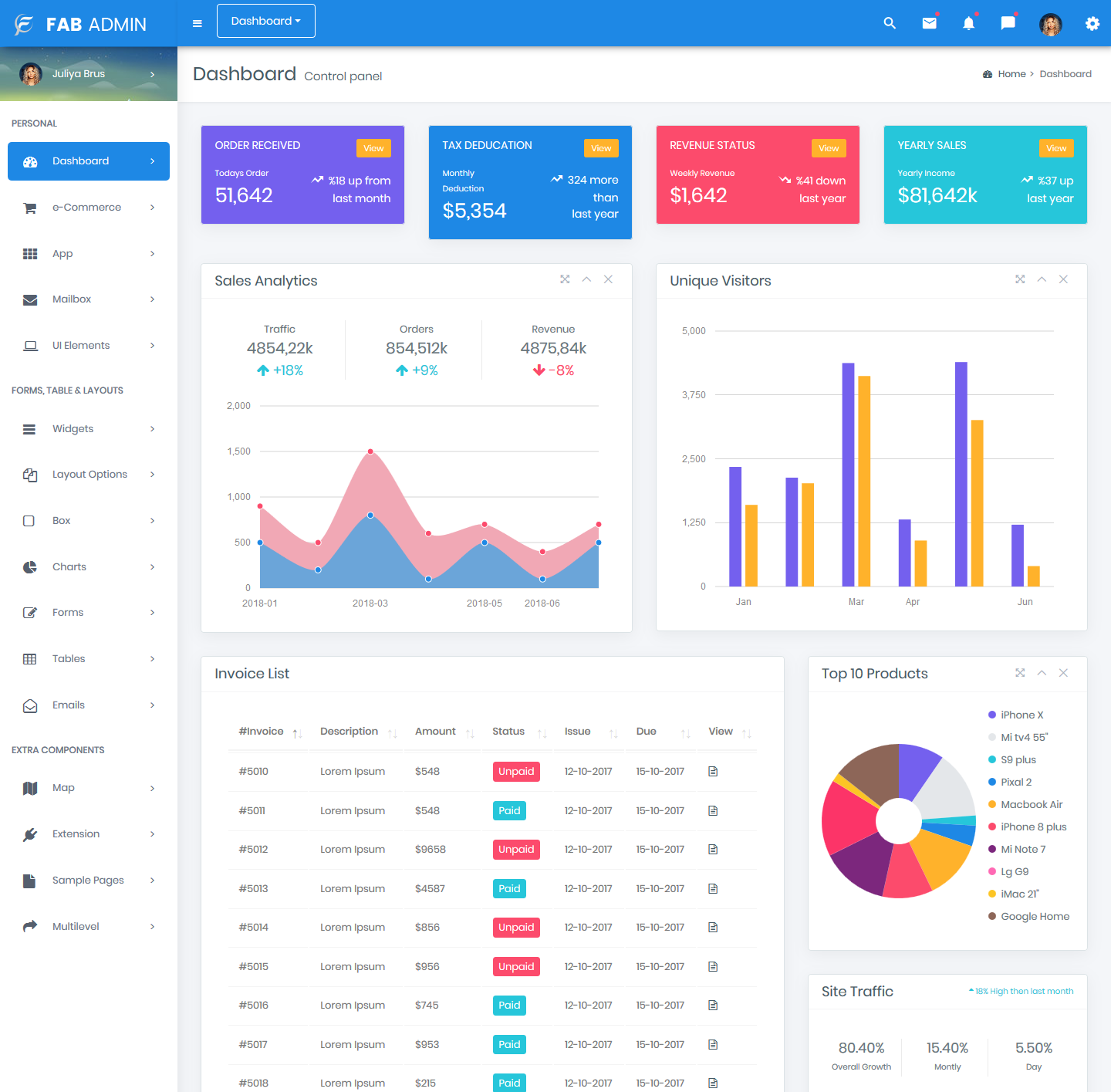Open the search magnifier icon in header
This screenshot has width=1111, height=1092.
pyautogui.click(x=890, y=23)
